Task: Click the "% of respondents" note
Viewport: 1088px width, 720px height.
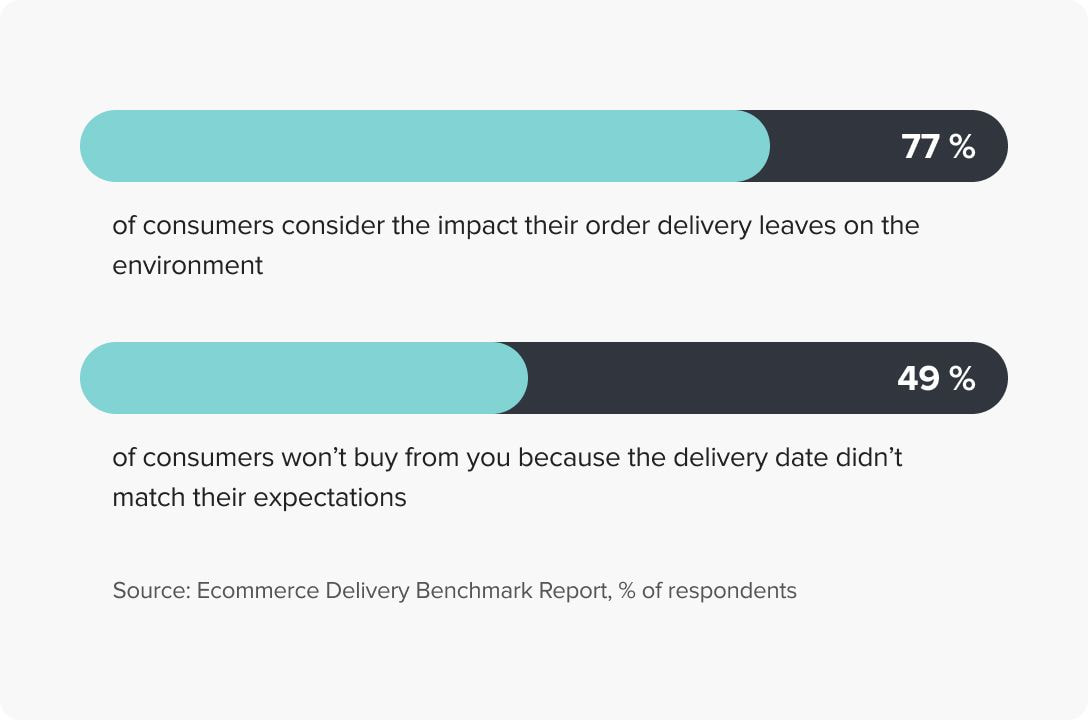Action: pyautogui.click(x=708, y=590)
